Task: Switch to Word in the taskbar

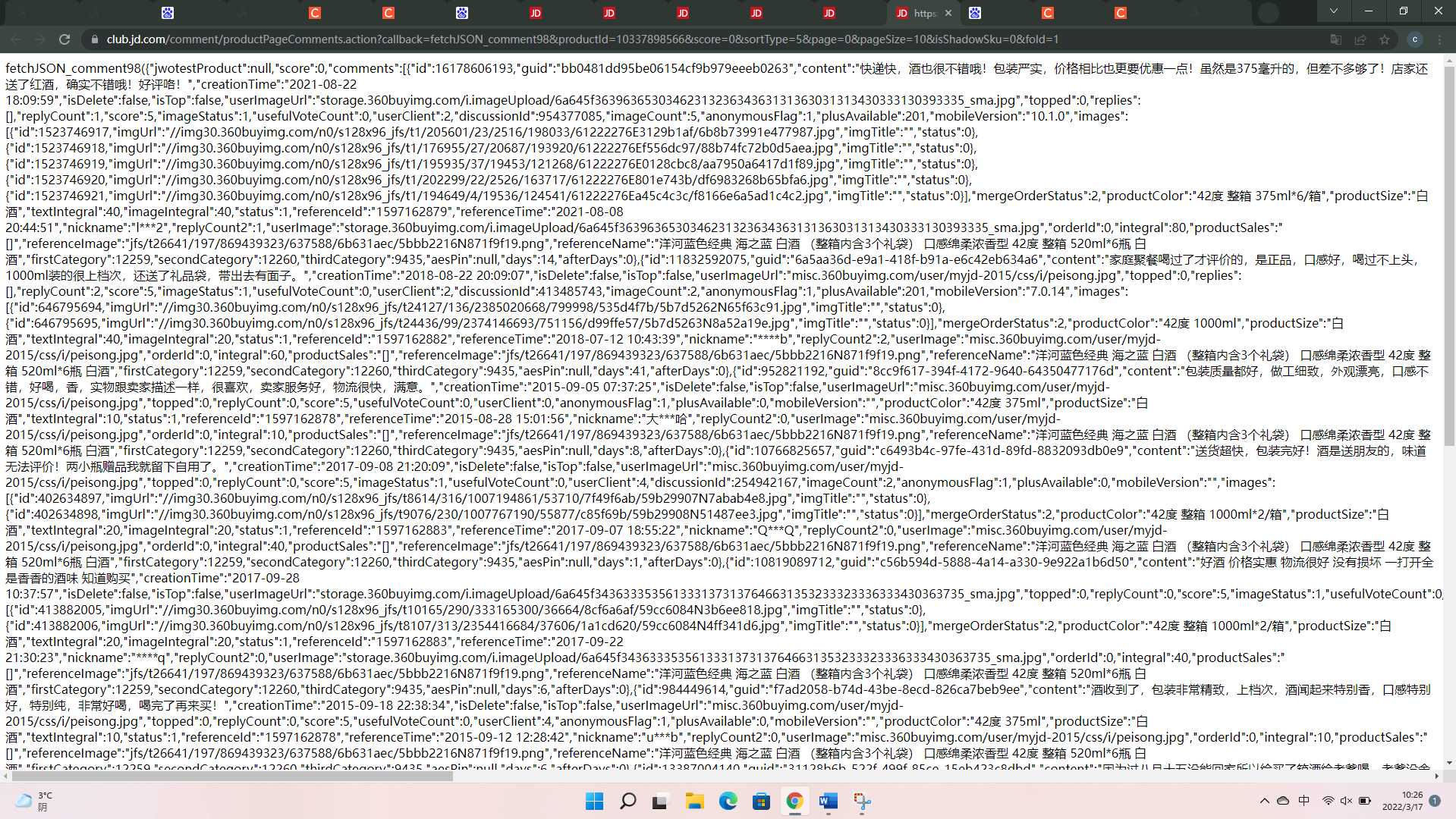Action: point(828,802)
